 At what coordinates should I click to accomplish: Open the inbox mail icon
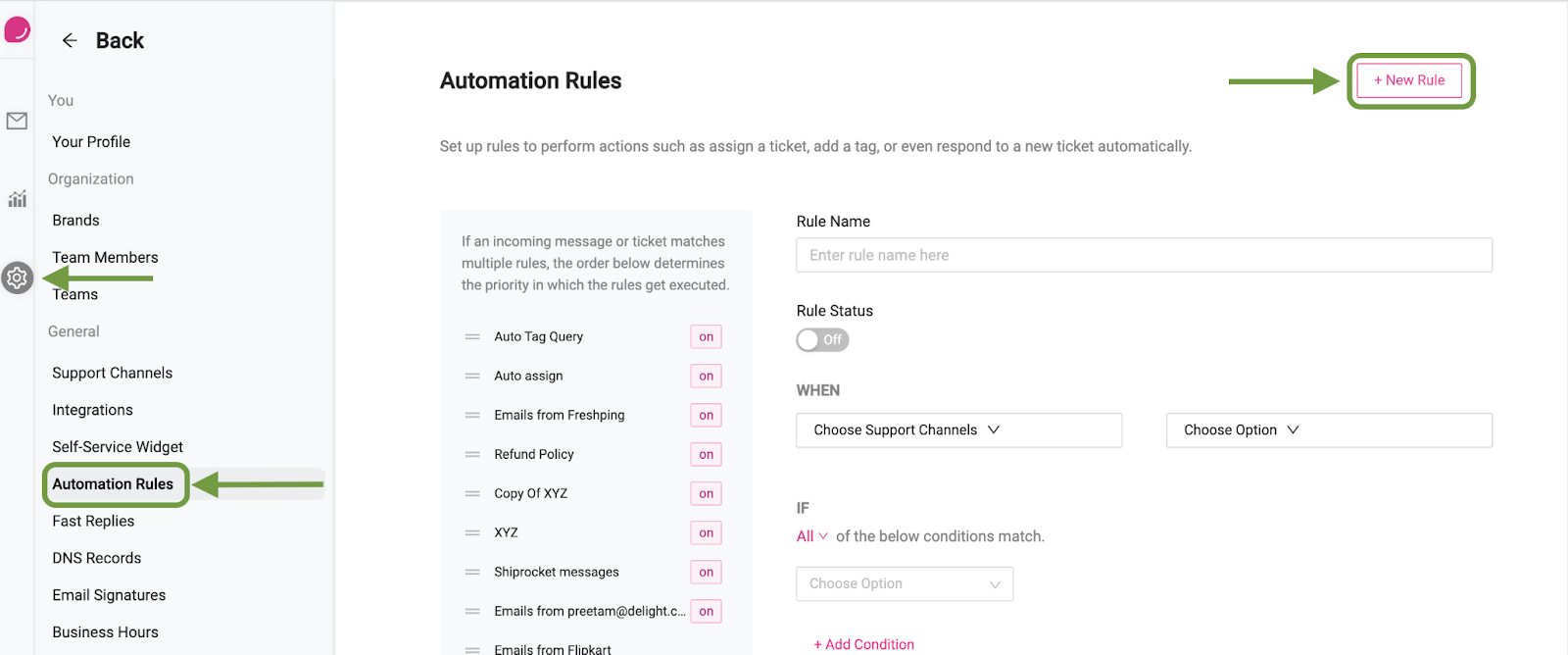[x=17, y=121]
